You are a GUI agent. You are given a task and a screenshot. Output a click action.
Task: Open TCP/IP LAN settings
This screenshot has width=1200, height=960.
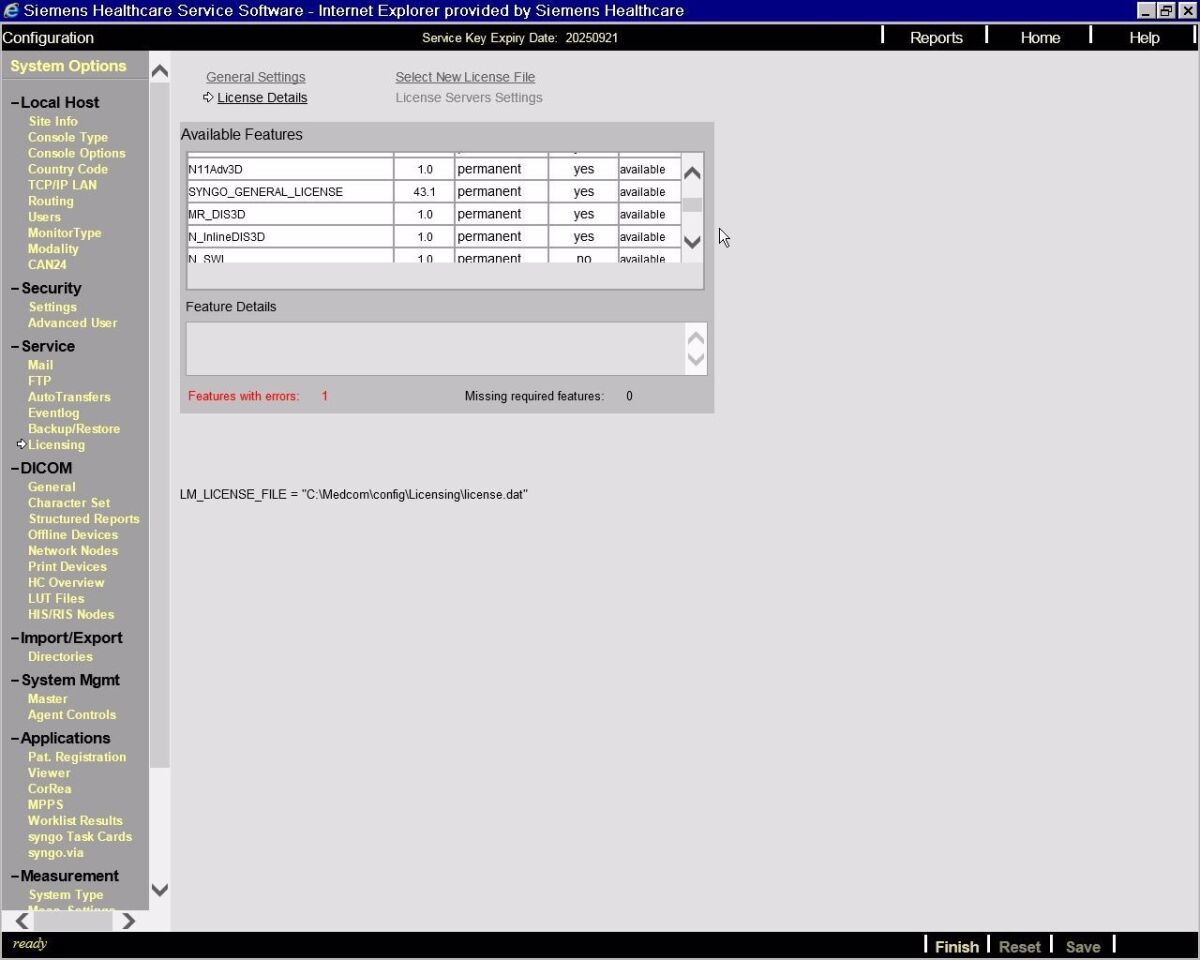pyautogui.click(x=62, y=185)
